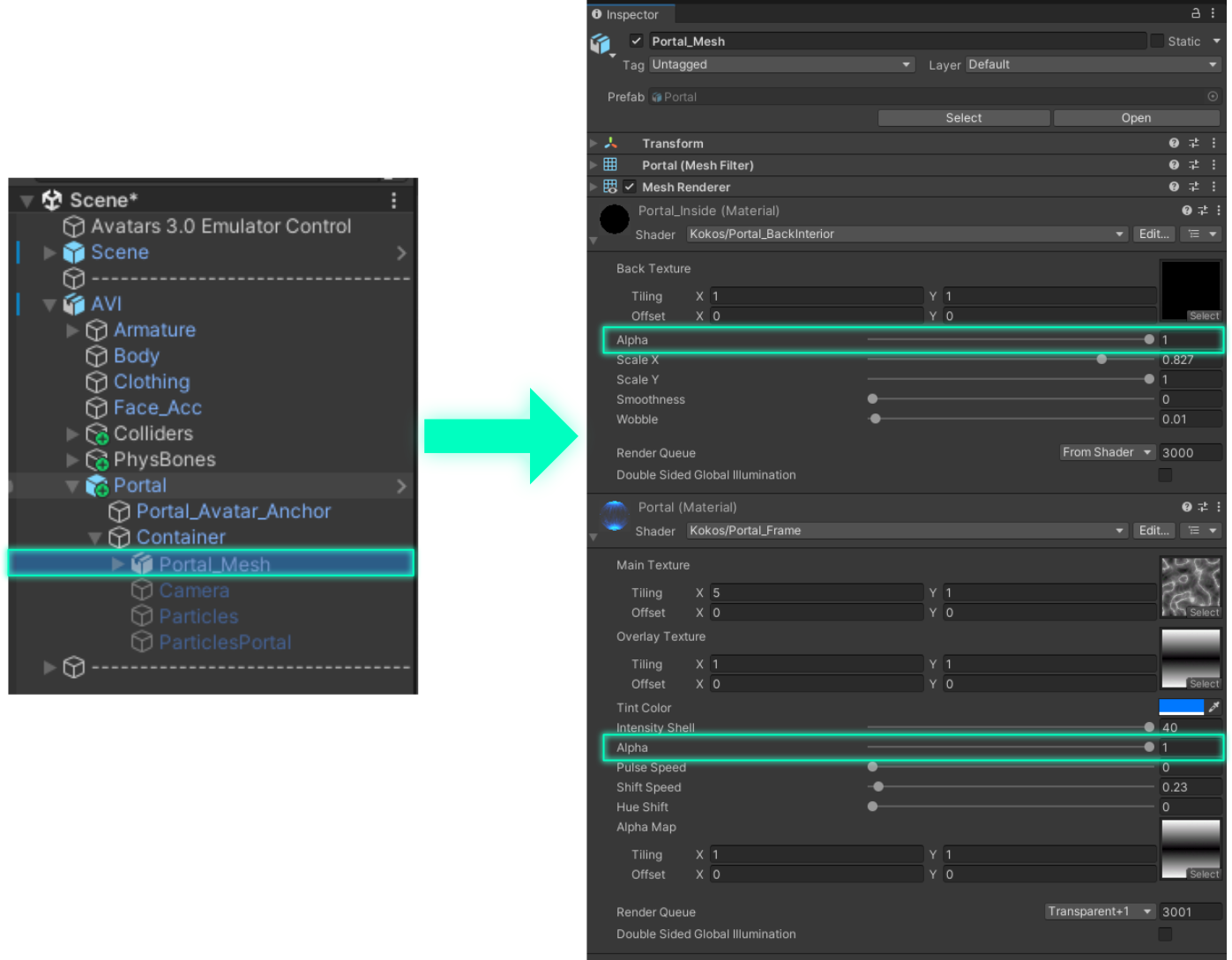
Task: Open the From Shader render queue dropdown
Action: coord(1108,452)
